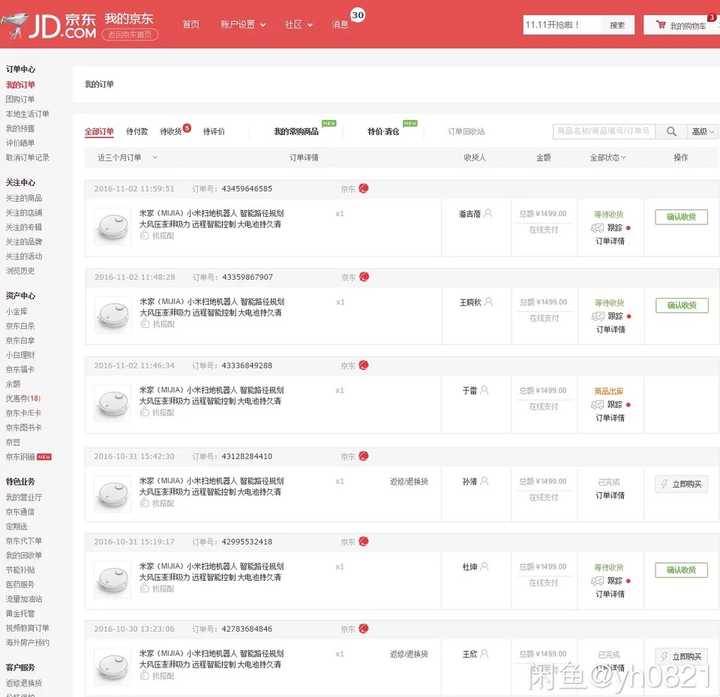Open 消息 in top navigation
The height and width of the screenshot is (697, 720).
click(340, 24)
